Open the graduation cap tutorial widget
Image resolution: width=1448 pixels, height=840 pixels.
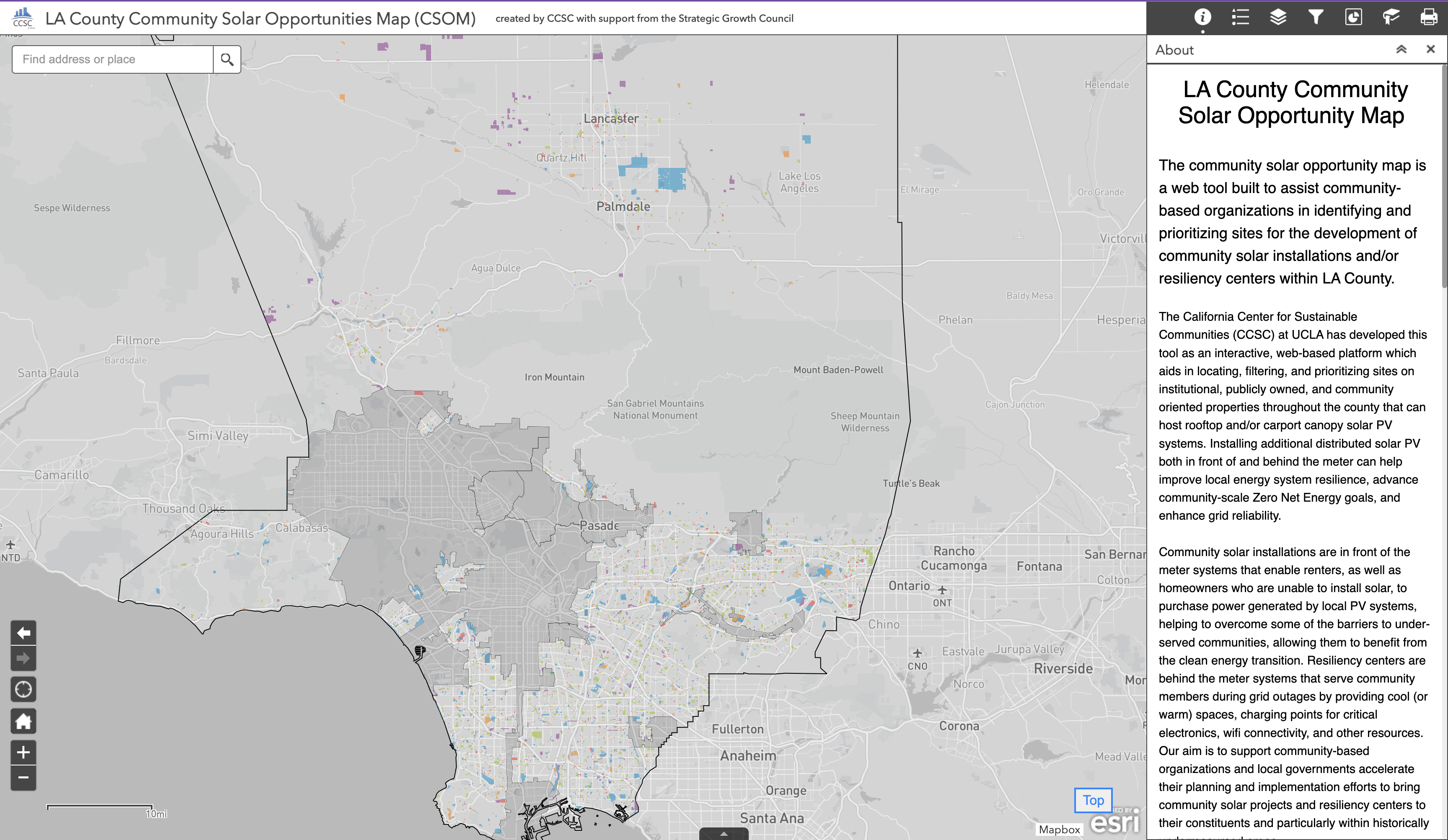[x=1391, y=17]
